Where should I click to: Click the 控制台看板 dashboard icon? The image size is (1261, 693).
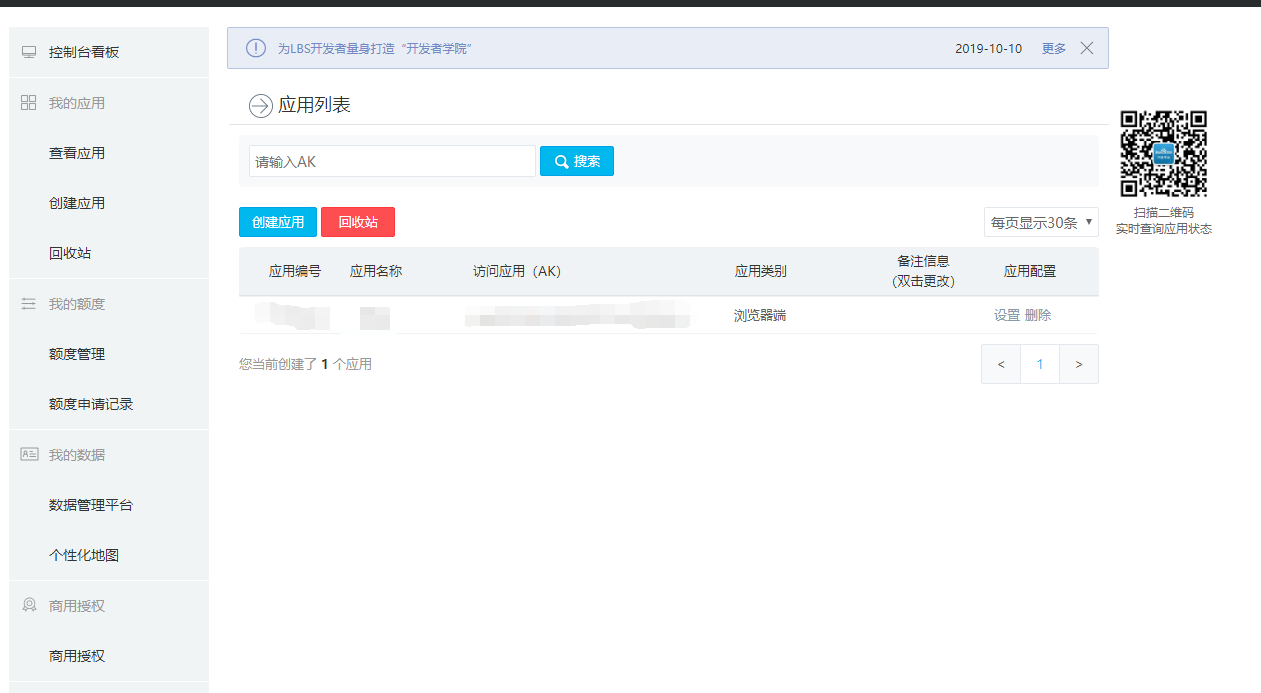[x=29, y=49]
